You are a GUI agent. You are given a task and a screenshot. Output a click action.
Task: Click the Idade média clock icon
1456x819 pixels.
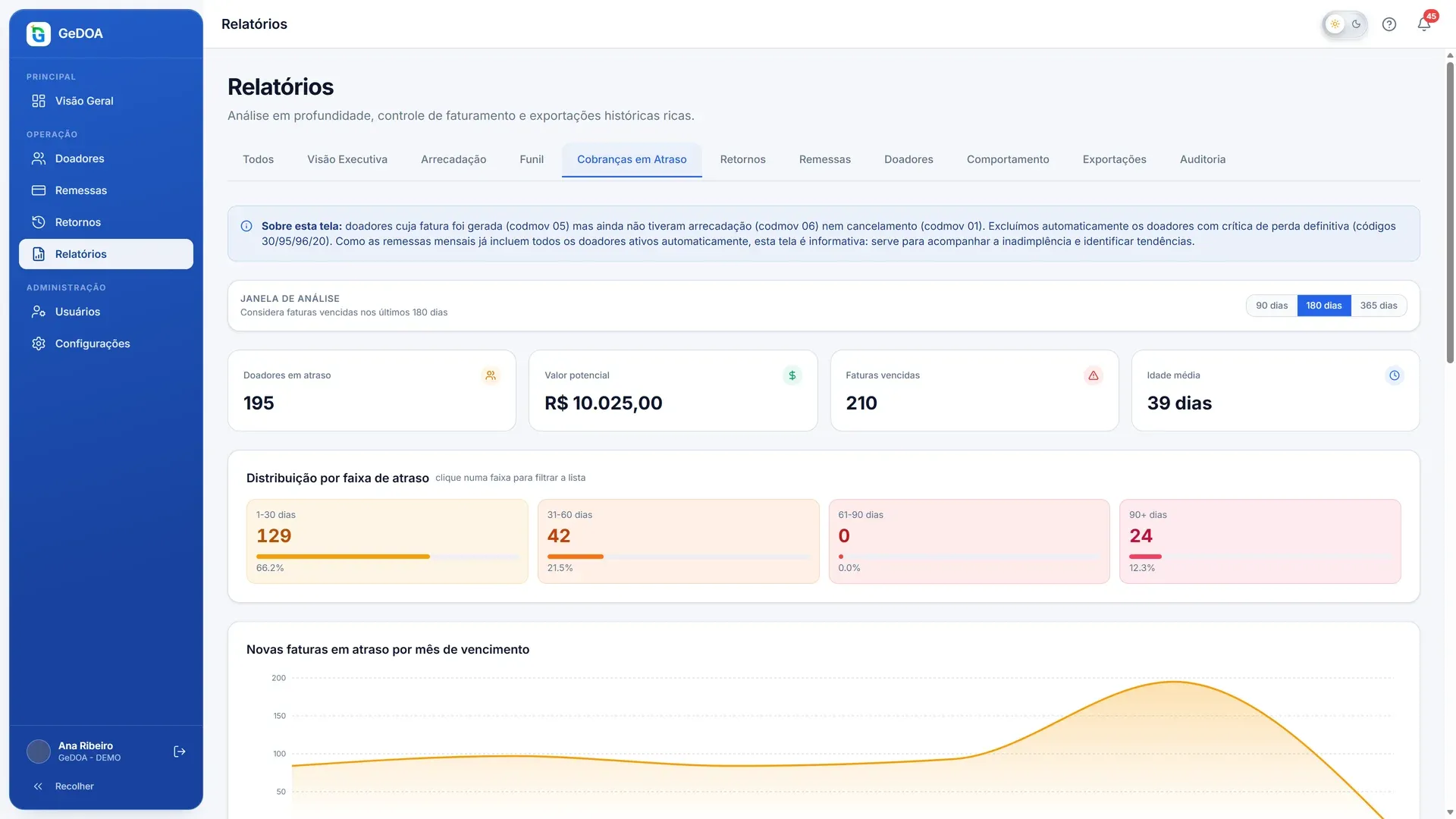pyautogui.click(x=1394, y=375)
